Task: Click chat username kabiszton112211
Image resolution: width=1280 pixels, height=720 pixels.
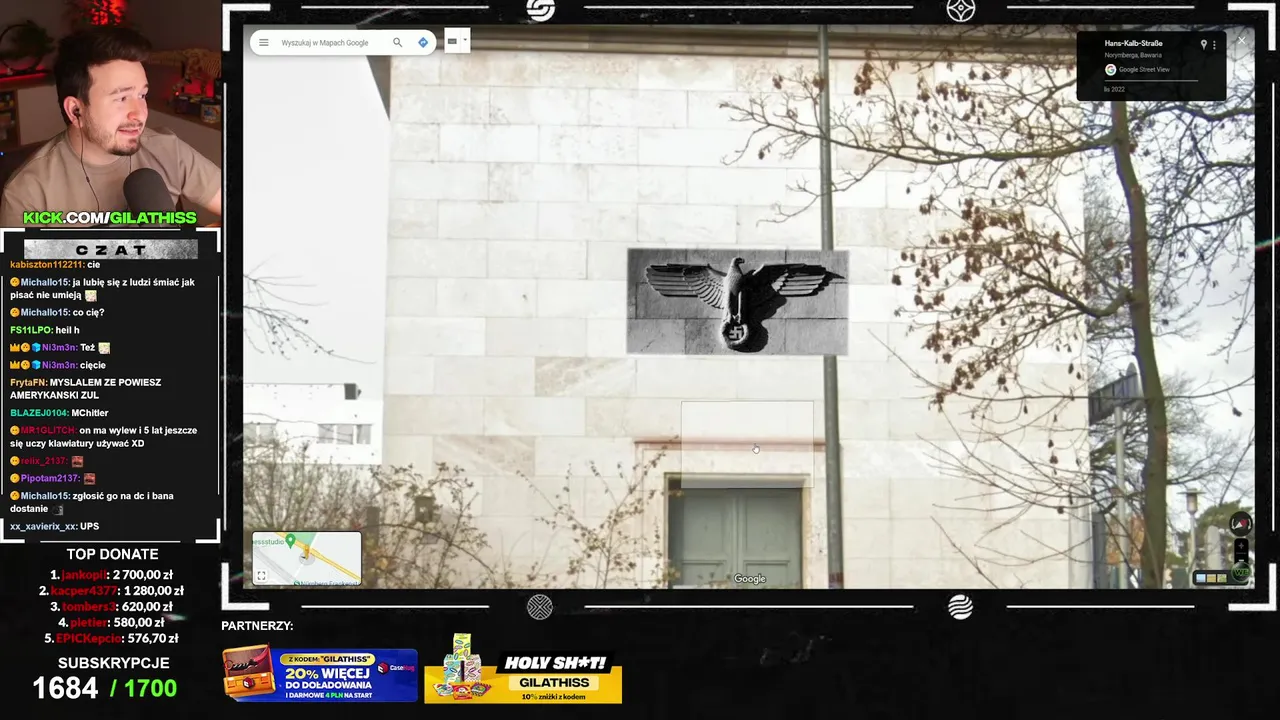Action: pyautogui.click(x=47, y=265)
